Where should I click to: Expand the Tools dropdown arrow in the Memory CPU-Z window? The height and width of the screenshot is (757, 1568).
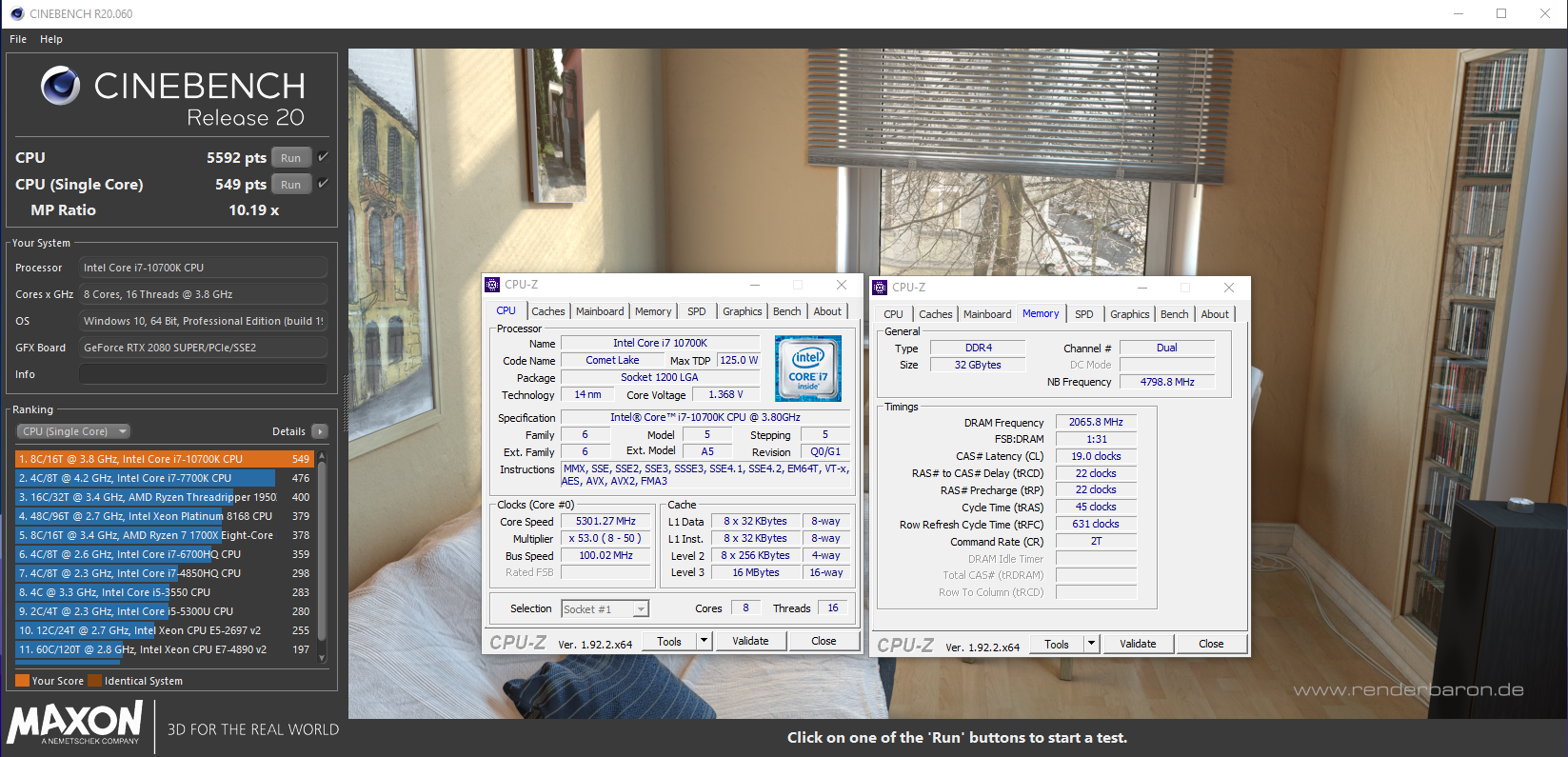(x=1092, y=644)
